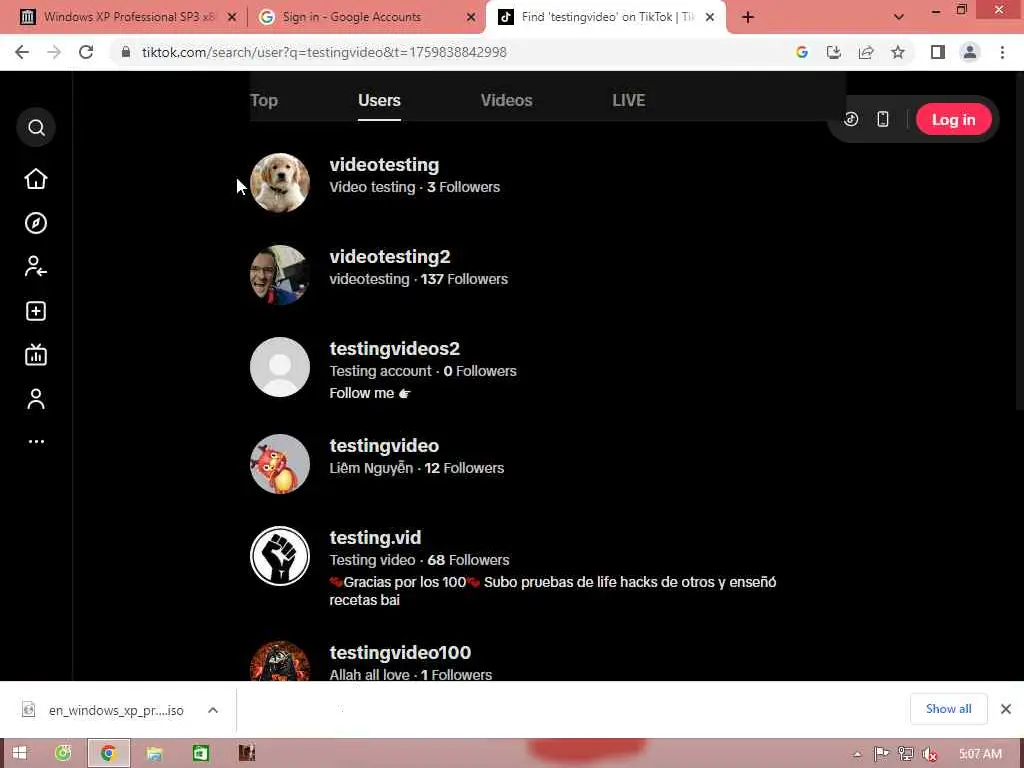The height and width of the screenshot is (768, 1024).
Task: Click Show all downloads
Action: (948, 709)
